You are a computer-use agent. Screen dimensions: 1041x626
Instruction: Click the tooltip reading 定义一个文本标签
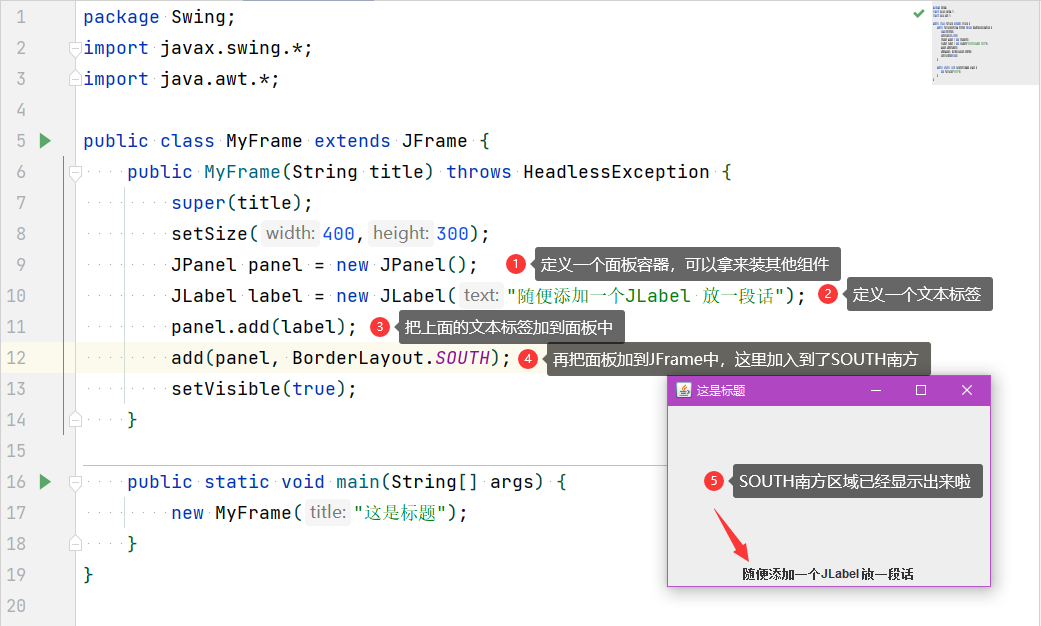918,294
